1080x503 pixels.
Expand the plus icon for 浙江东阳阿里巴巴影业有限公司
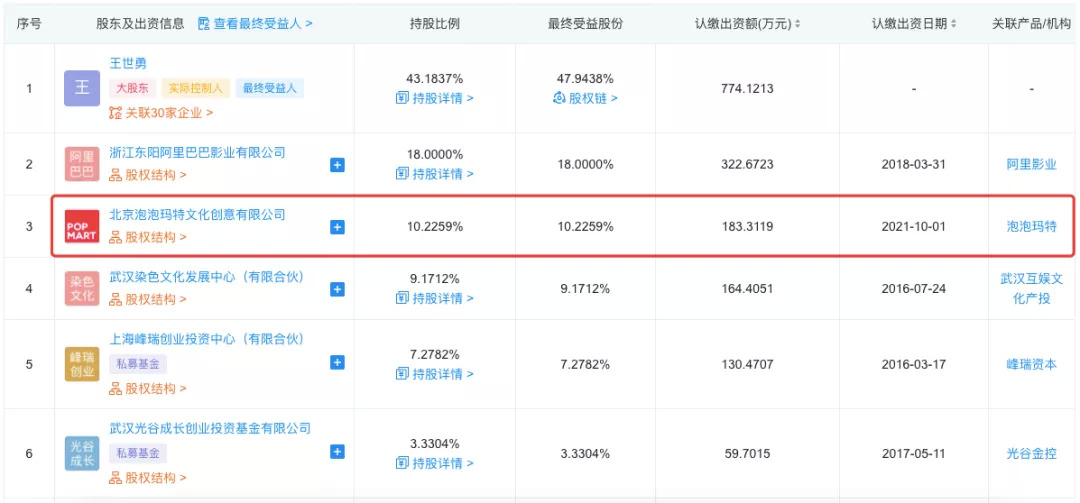pos(337,165)
